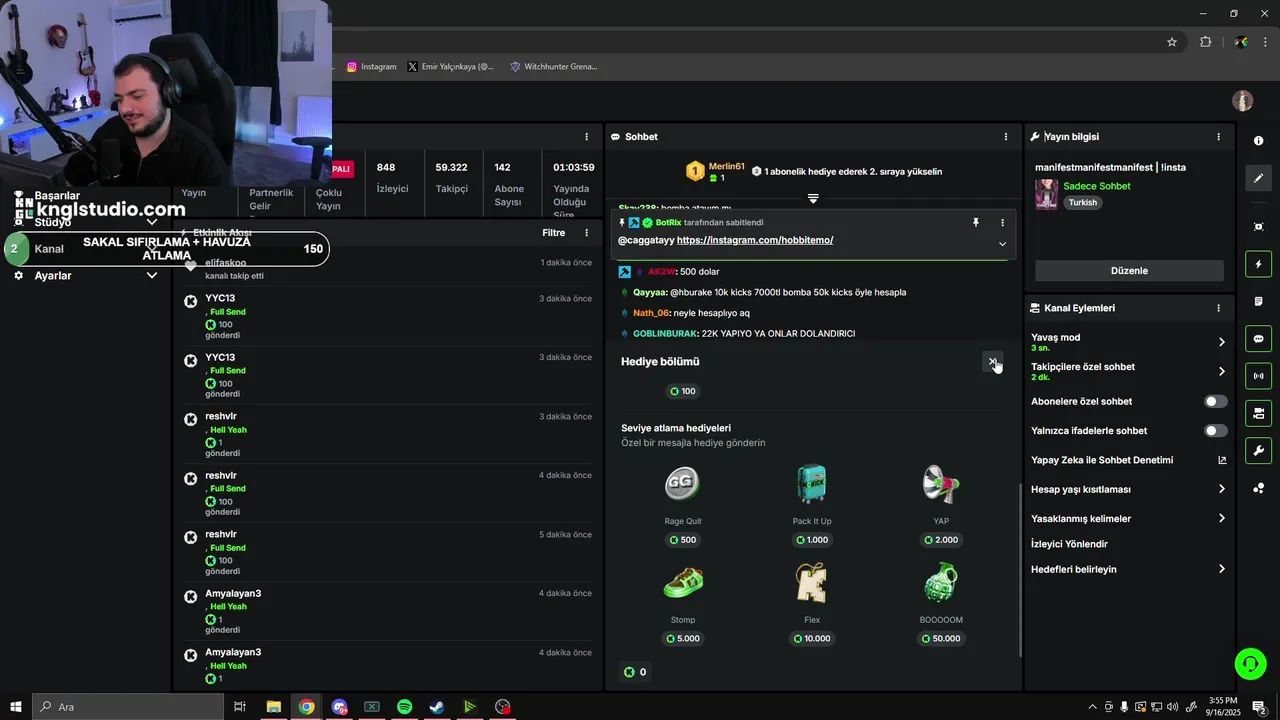This screenshot has width=1280, height=720.
Task: Click the focus-frame icon in right sidebar
Action: (x=1258, y=227)
